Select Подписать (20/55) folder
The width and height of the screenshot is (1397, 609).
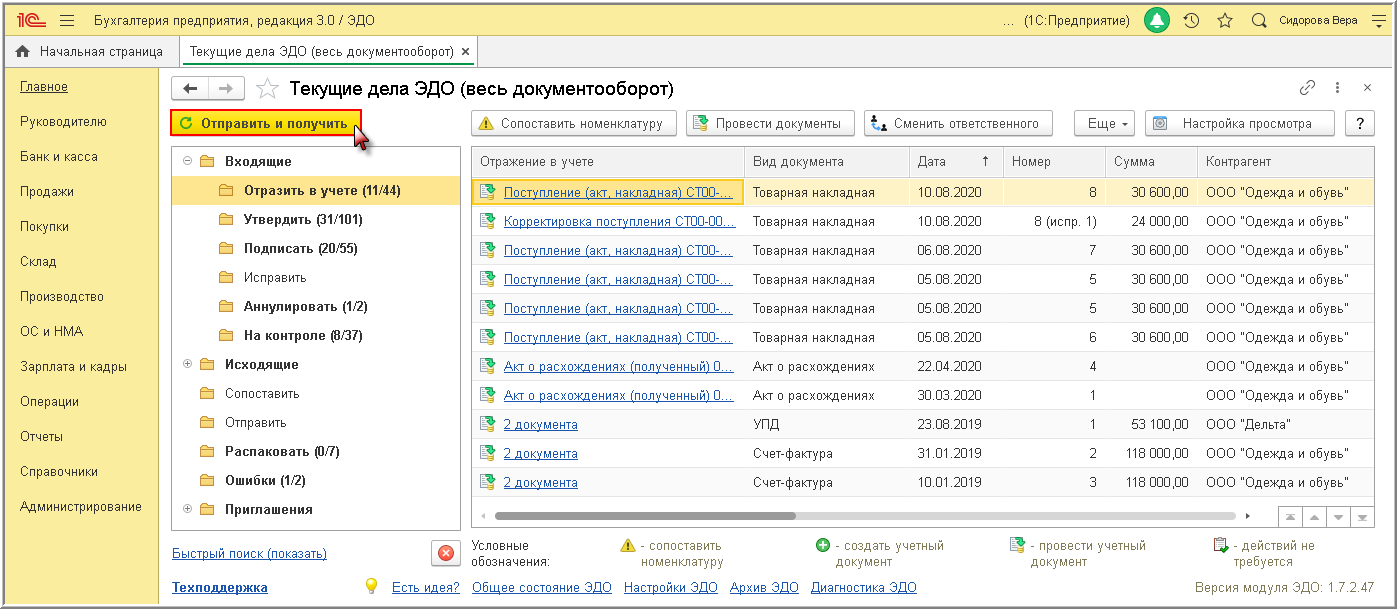300,248
